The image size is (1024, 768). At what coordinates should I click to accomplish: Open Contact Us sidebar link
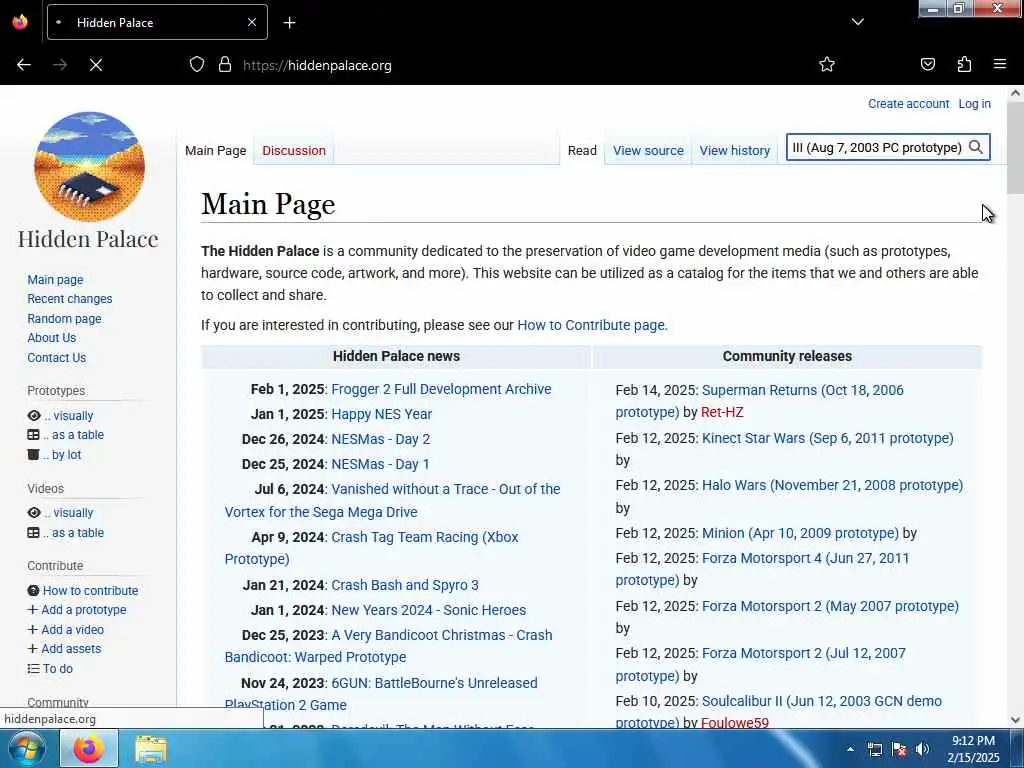(57, 358)
